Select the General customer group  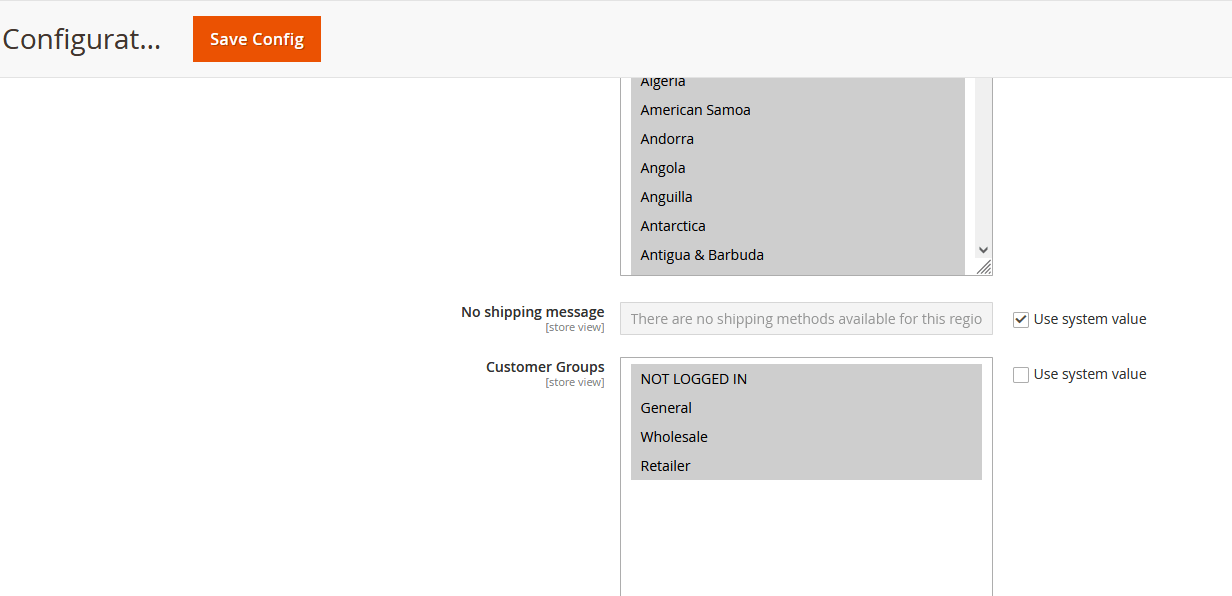click(x=666, y=408)
